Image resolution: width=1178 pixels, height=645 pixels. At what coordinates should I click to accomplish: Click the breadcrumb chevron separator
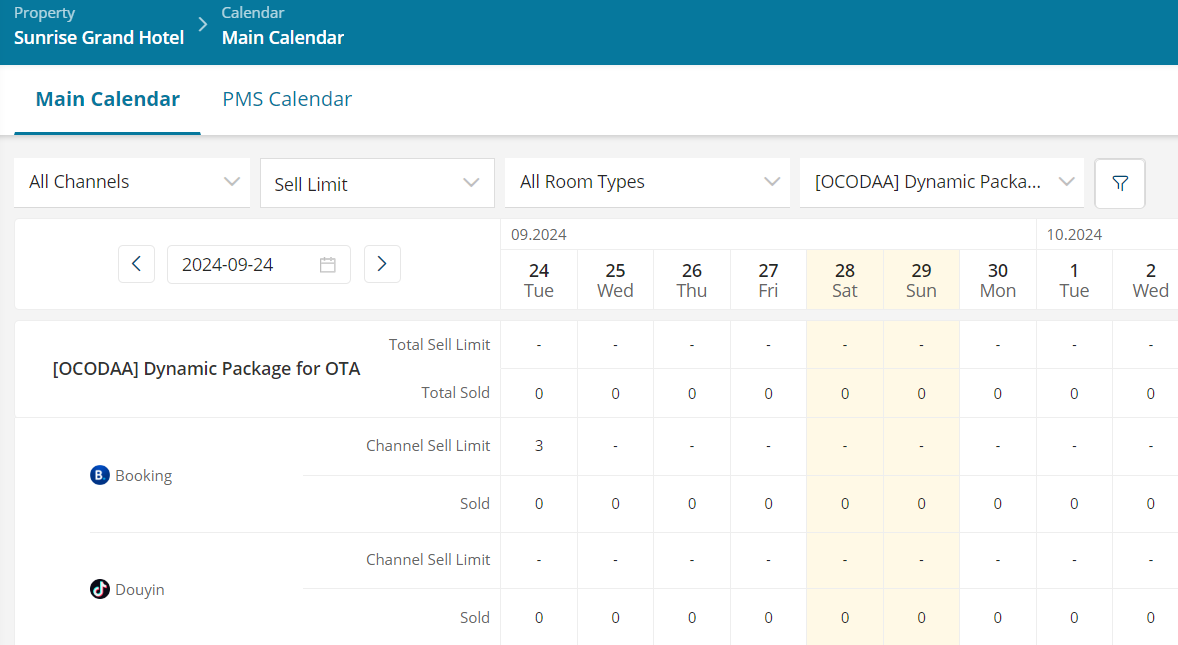203,25
